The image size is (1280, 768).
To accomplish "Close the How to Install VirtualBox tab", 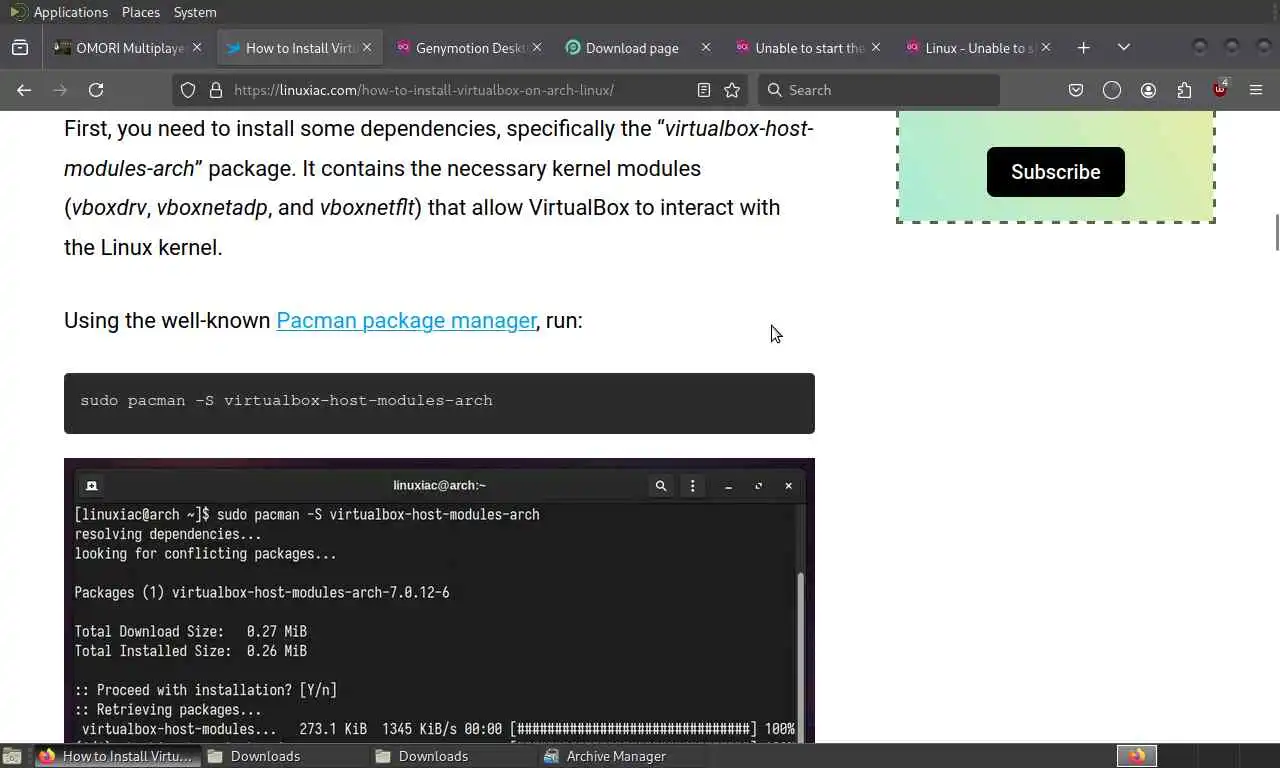I will 367,47.
